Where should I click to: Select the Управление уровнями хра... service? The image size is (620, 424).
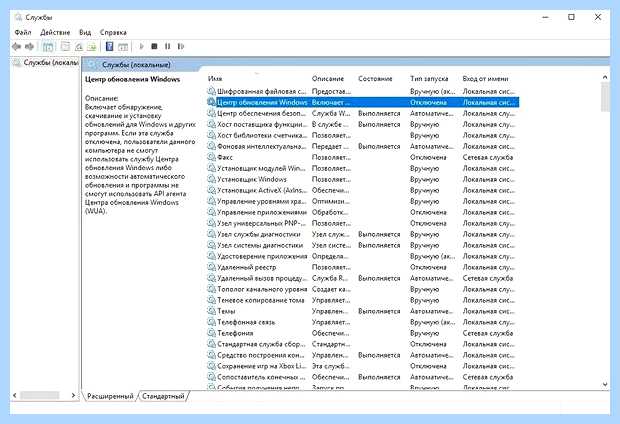coord(363,201)
